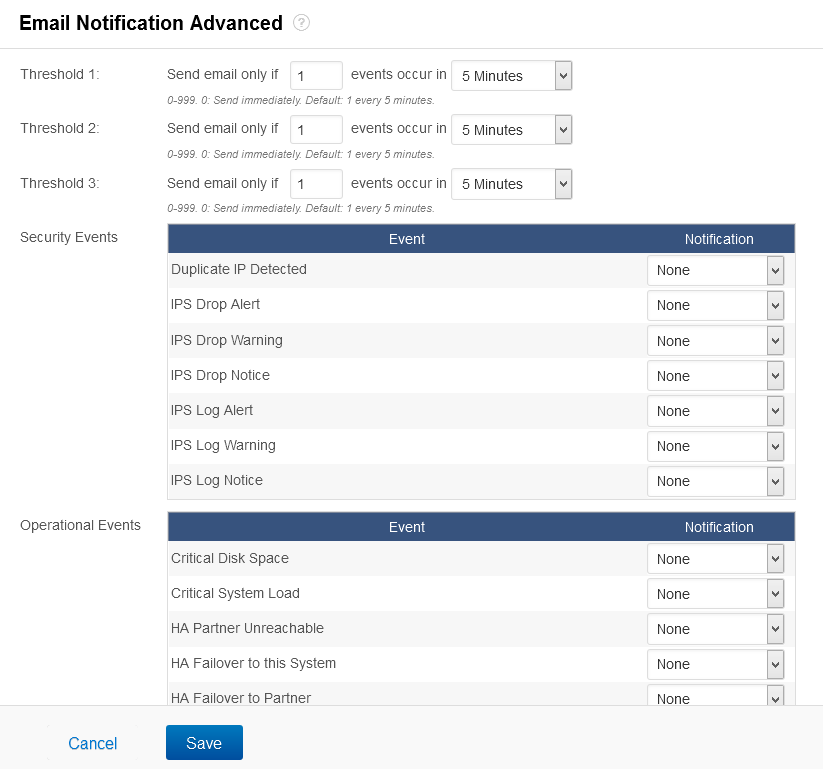The image size is (823, 769).
Task: Focus the Threshold 3 events count field
Action: click(316, 184)
